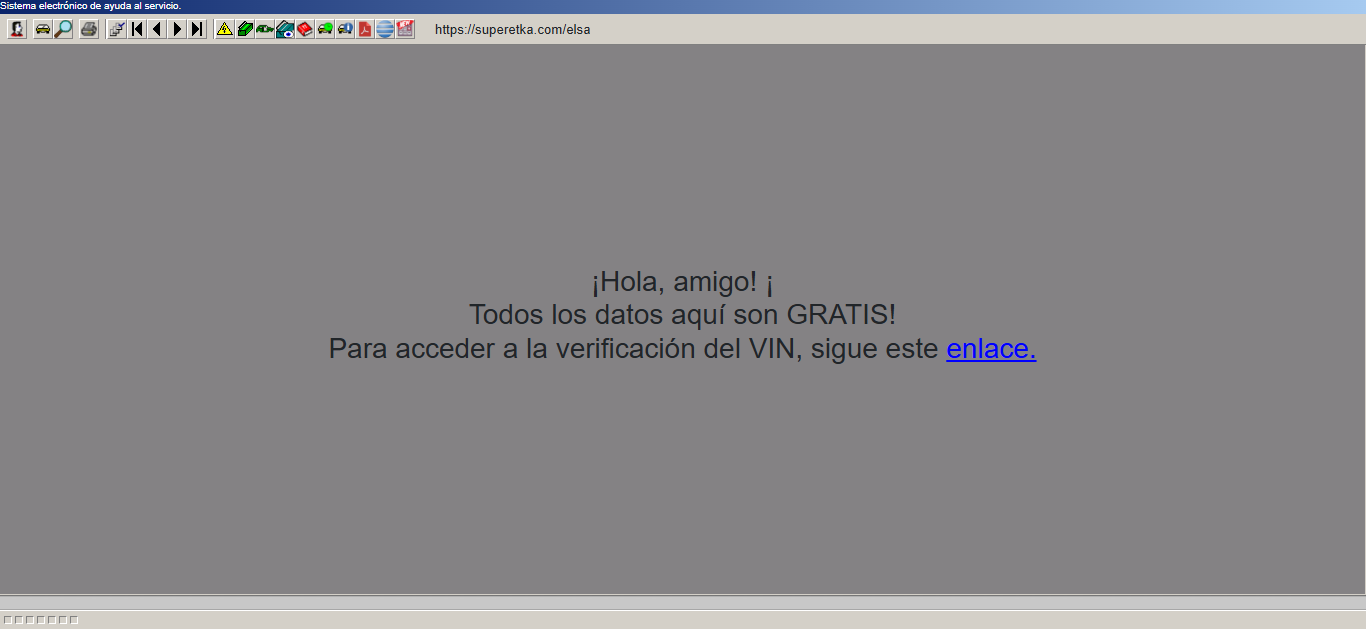Click the blue globe icon

[385, 29]
